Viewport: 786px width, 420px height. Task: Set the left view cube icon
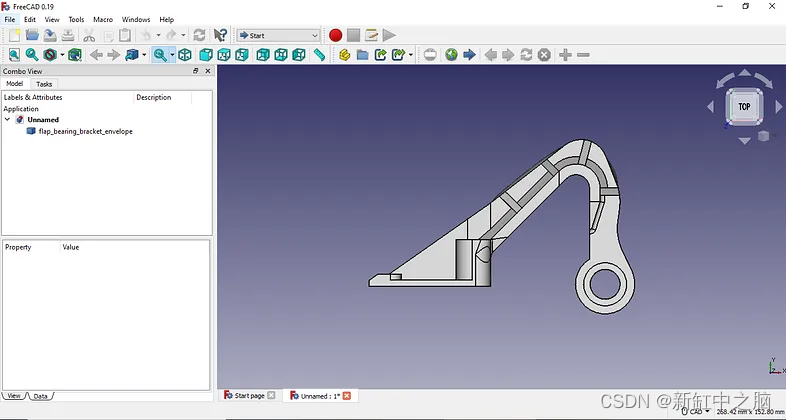(x=299, y=55)
